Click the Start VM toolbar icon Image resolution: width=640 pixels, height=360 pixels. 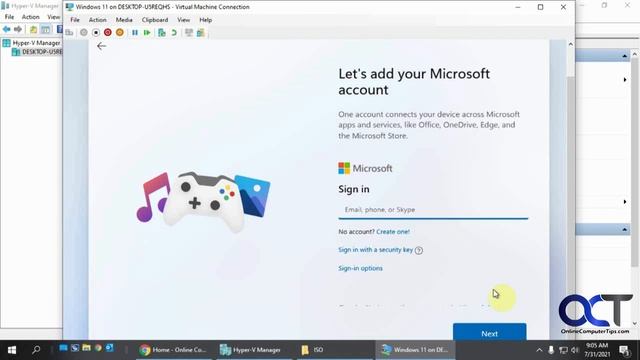tap(84, 33)
